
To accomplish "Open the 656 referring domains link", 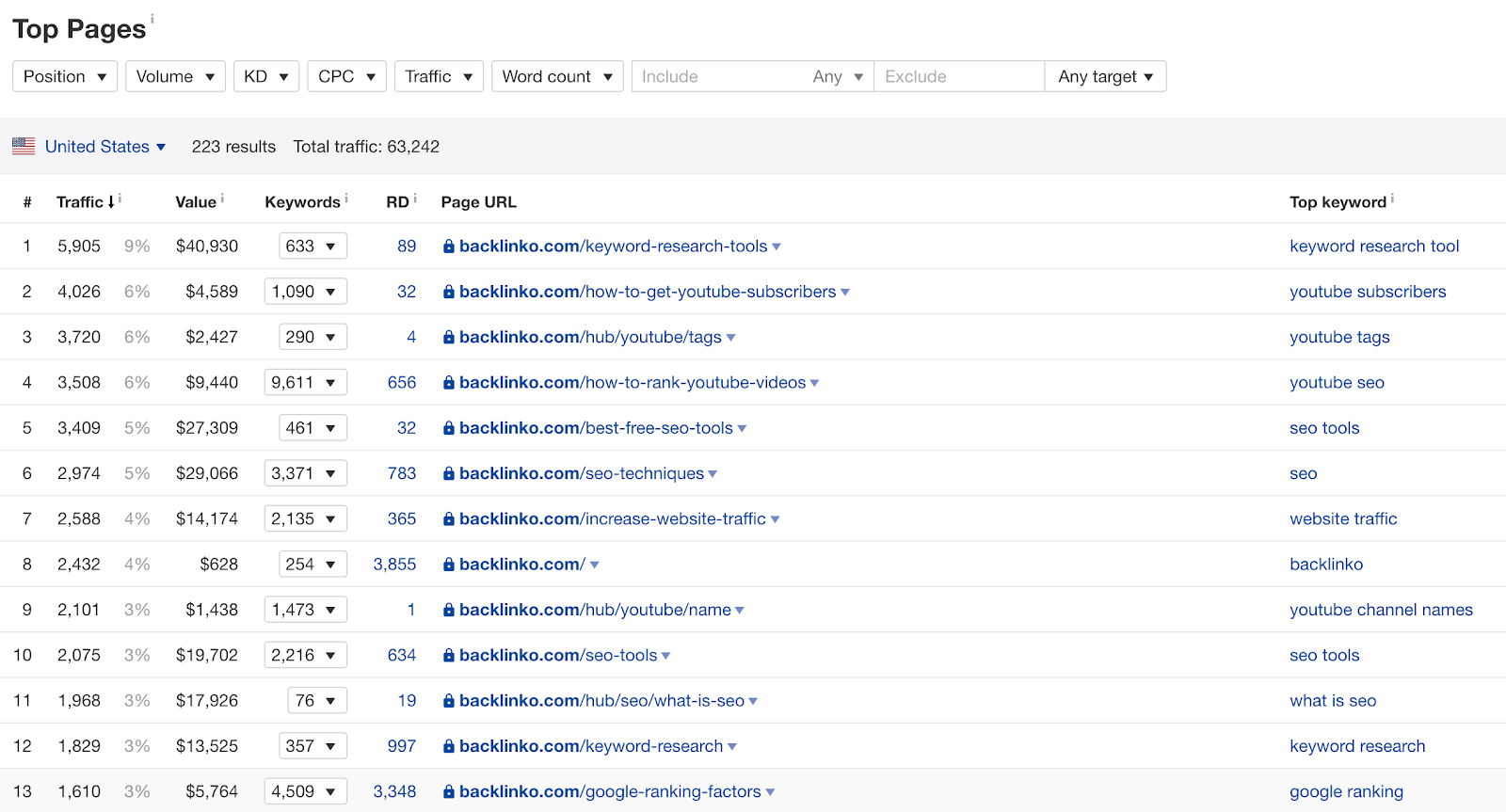I will (x=402, y=383).
